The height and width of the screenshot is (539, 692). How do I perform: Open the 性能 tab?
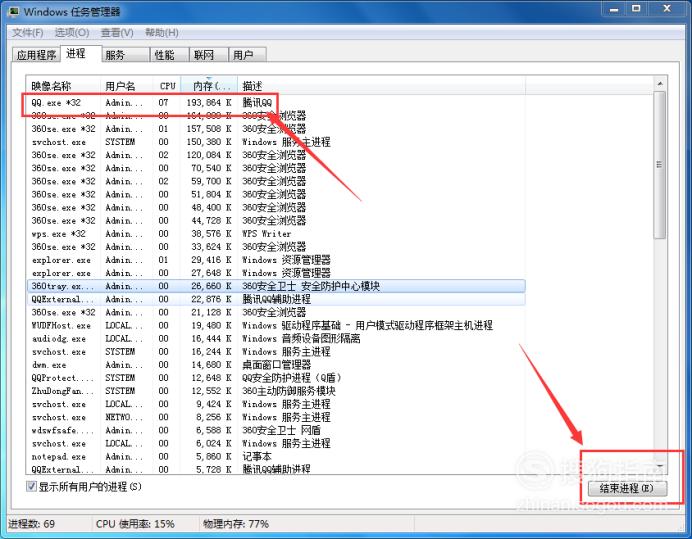coord(169,55)
